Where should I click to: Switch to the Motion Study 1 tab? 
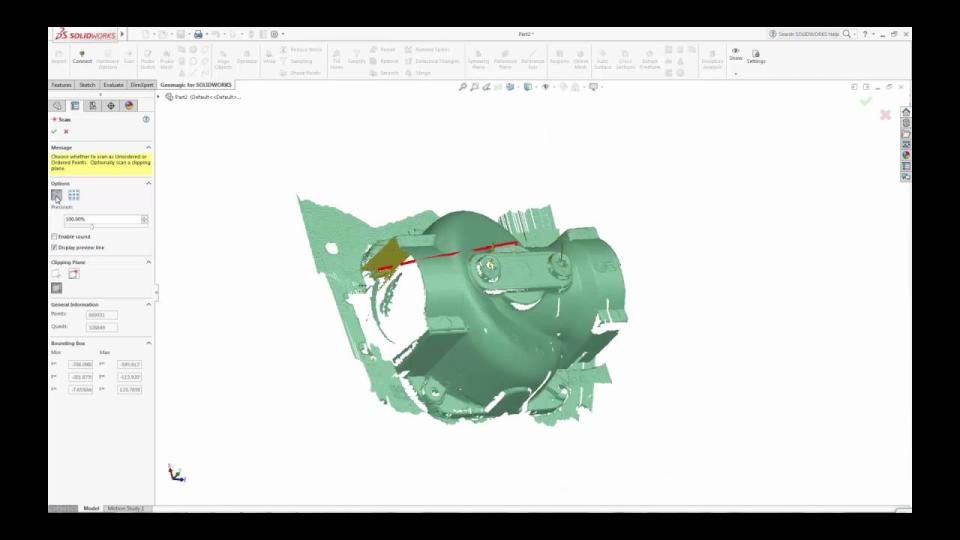(x=126, y=508)
